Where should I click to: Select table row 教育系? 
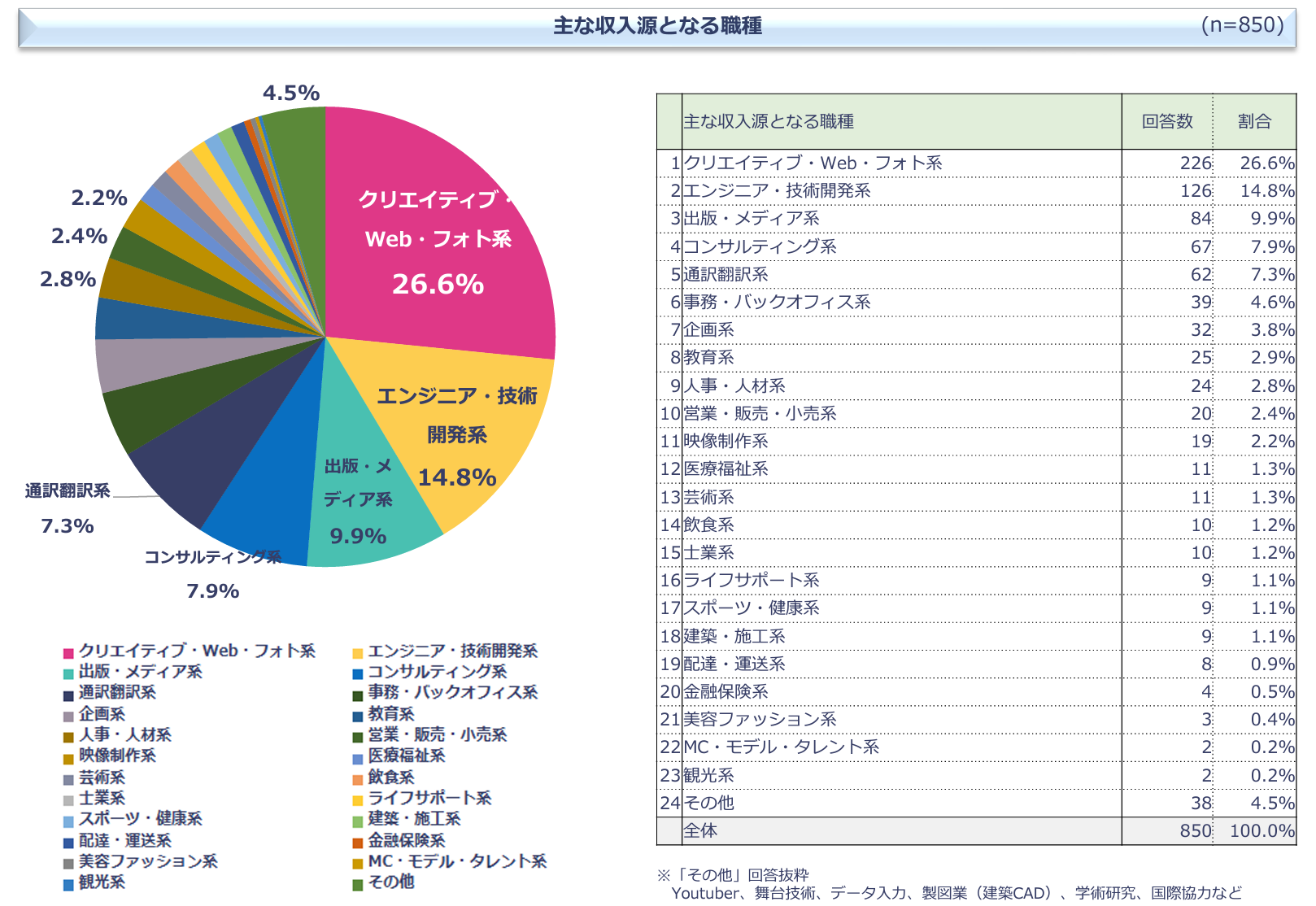[976, 358]
